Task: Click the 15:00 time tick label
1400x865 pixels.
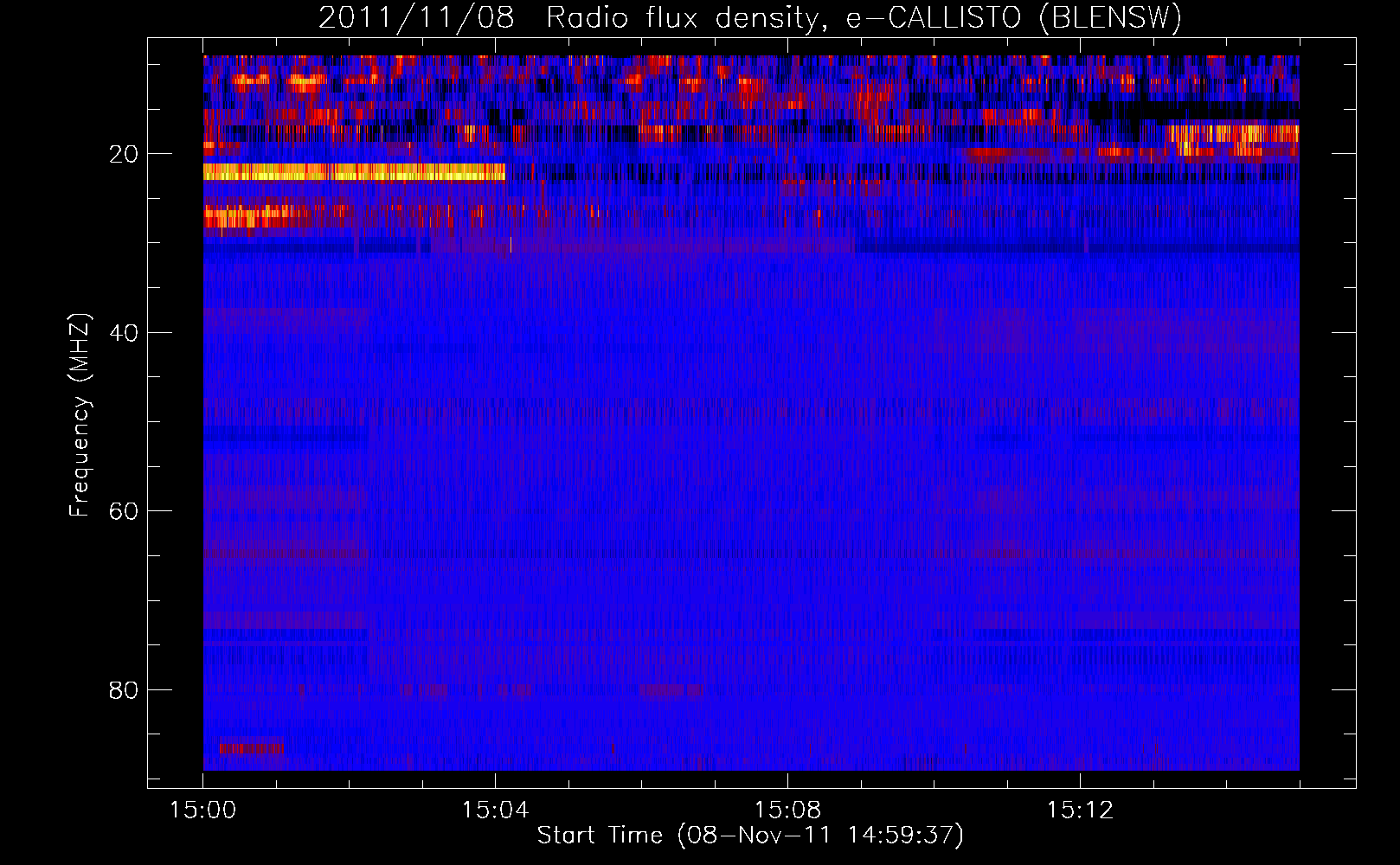Action: (203, 811)
